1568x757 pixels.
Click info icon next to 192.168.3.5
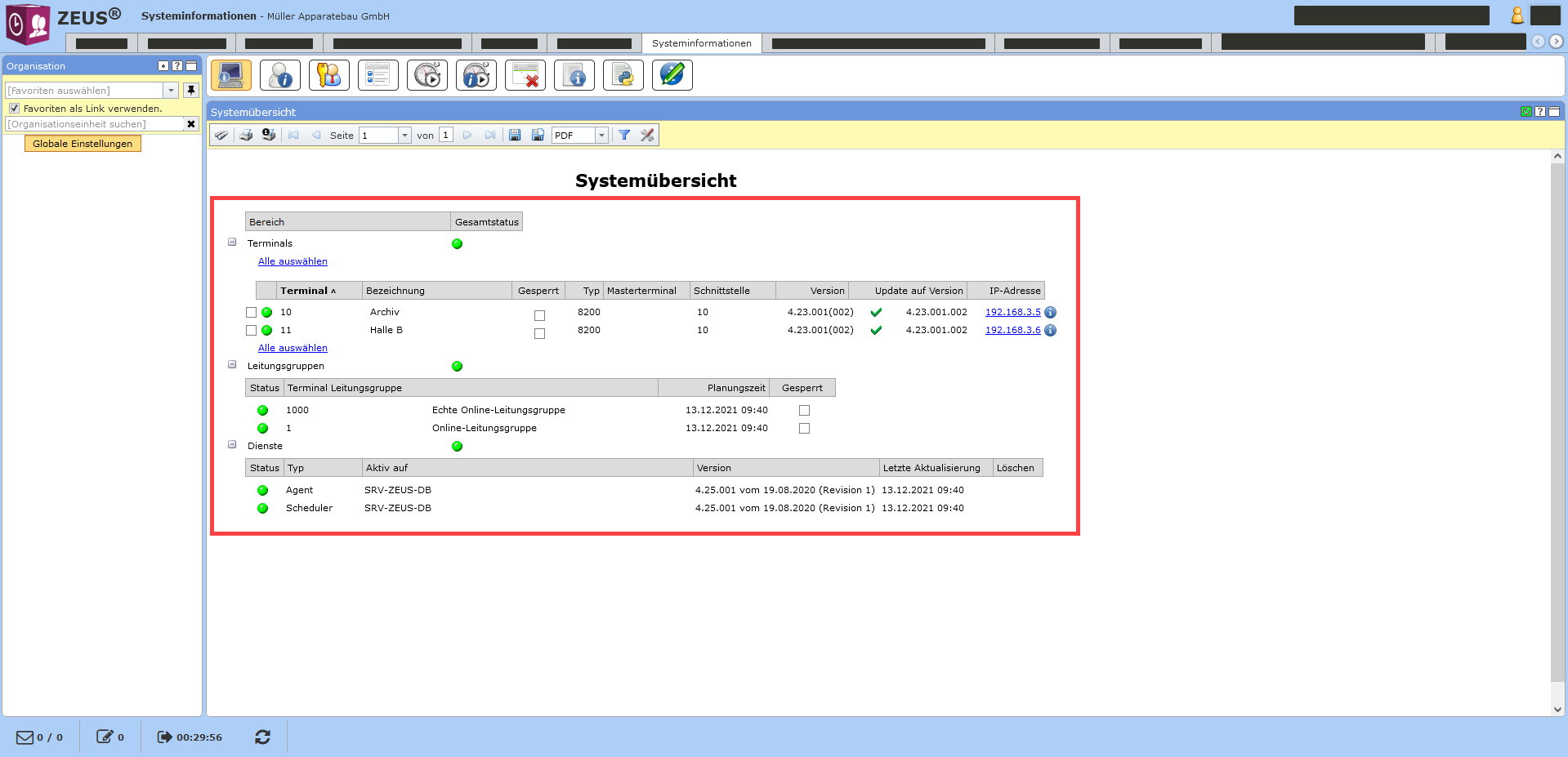1051,313
